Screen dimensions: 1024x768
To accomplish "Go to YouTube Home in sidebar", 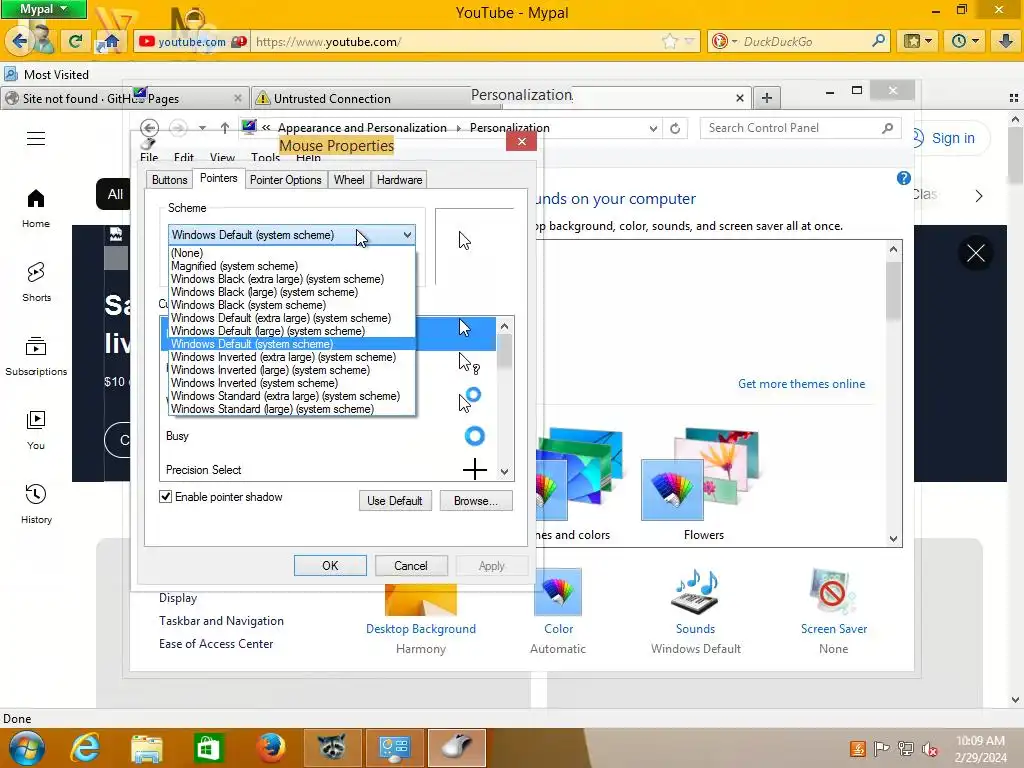I will click(x=36, y=208).
